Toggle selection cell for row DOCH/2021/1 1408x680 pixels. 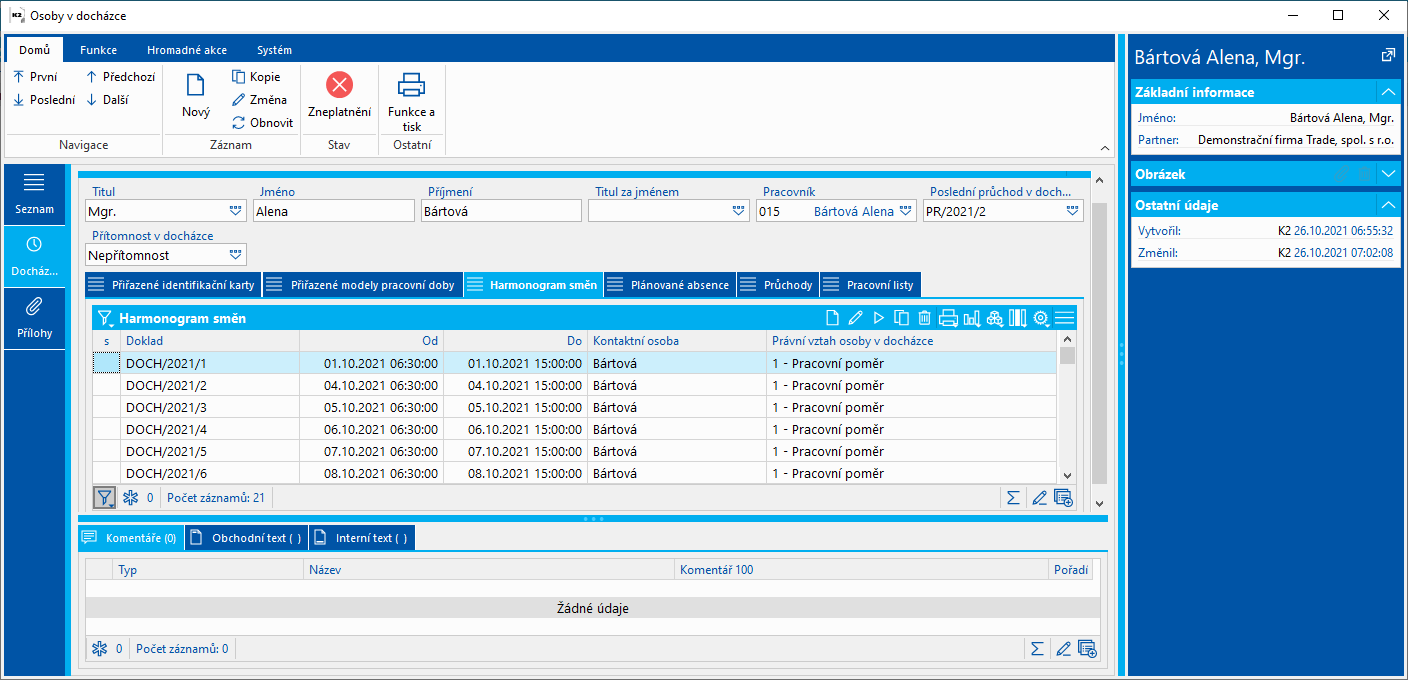106,363
